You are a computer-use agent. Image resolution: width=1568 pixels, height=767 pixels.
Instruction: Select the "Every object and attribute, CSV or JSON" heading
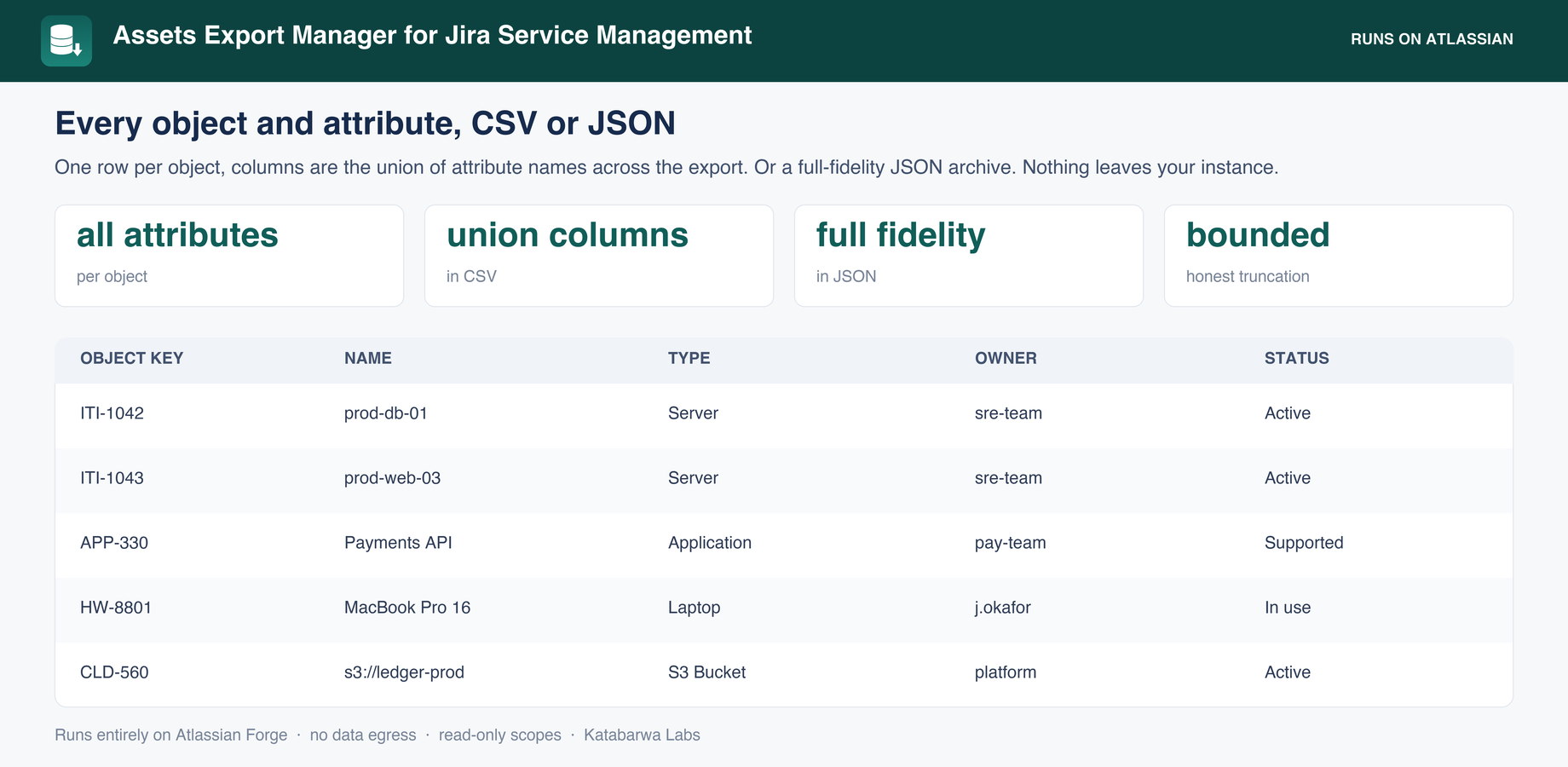[365, 124]
